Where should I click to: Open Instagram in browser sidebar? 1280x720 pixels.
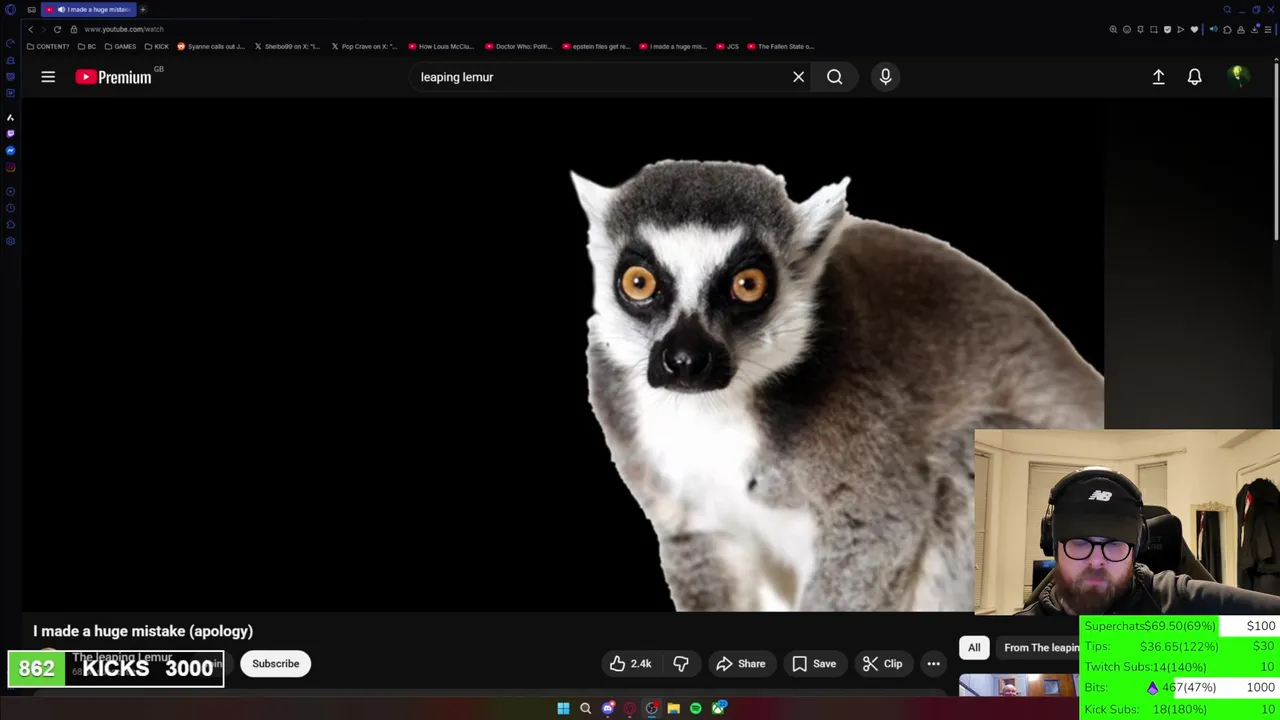click(10, 167)
